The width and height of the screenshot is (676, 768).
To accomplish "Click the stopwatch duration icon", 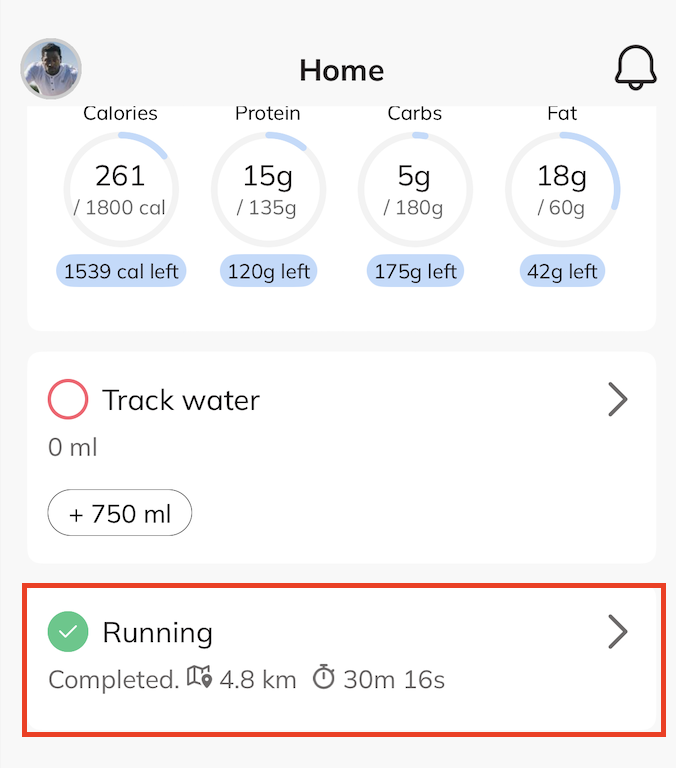I will (323, 678).
